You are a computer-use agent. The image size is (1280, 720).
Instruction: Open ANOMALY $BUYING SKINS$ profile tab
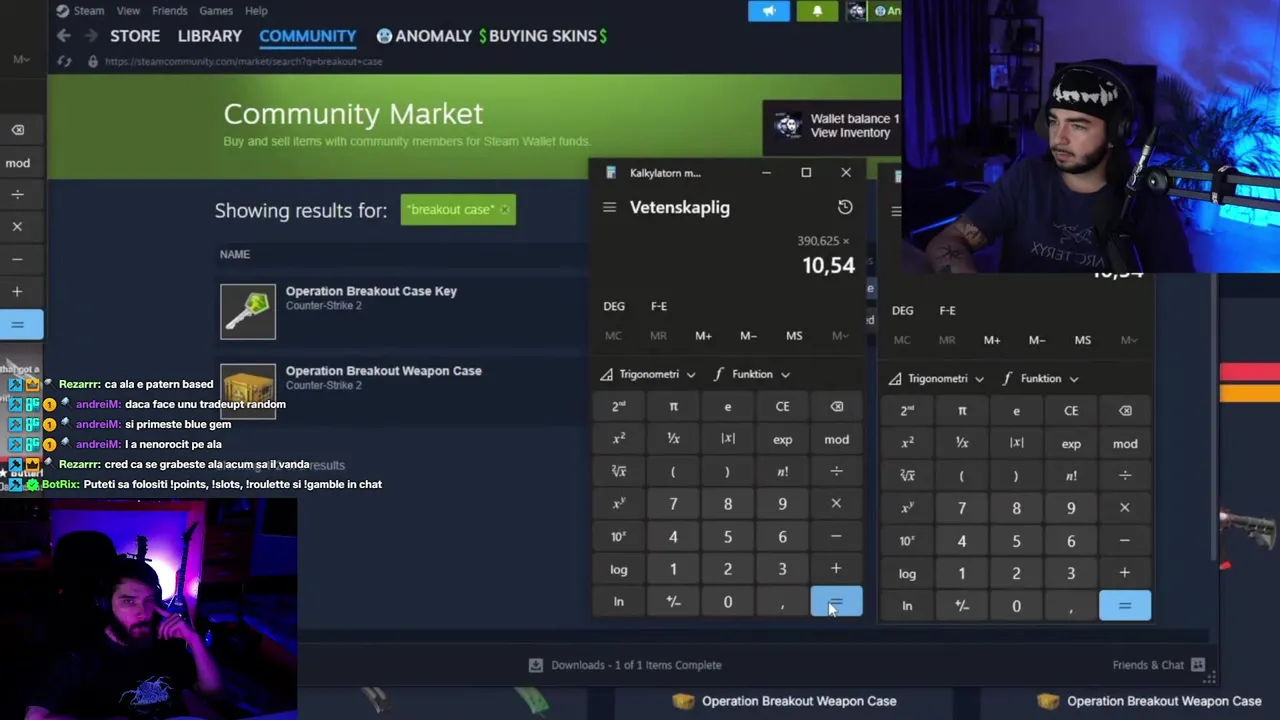coord(493,36)
